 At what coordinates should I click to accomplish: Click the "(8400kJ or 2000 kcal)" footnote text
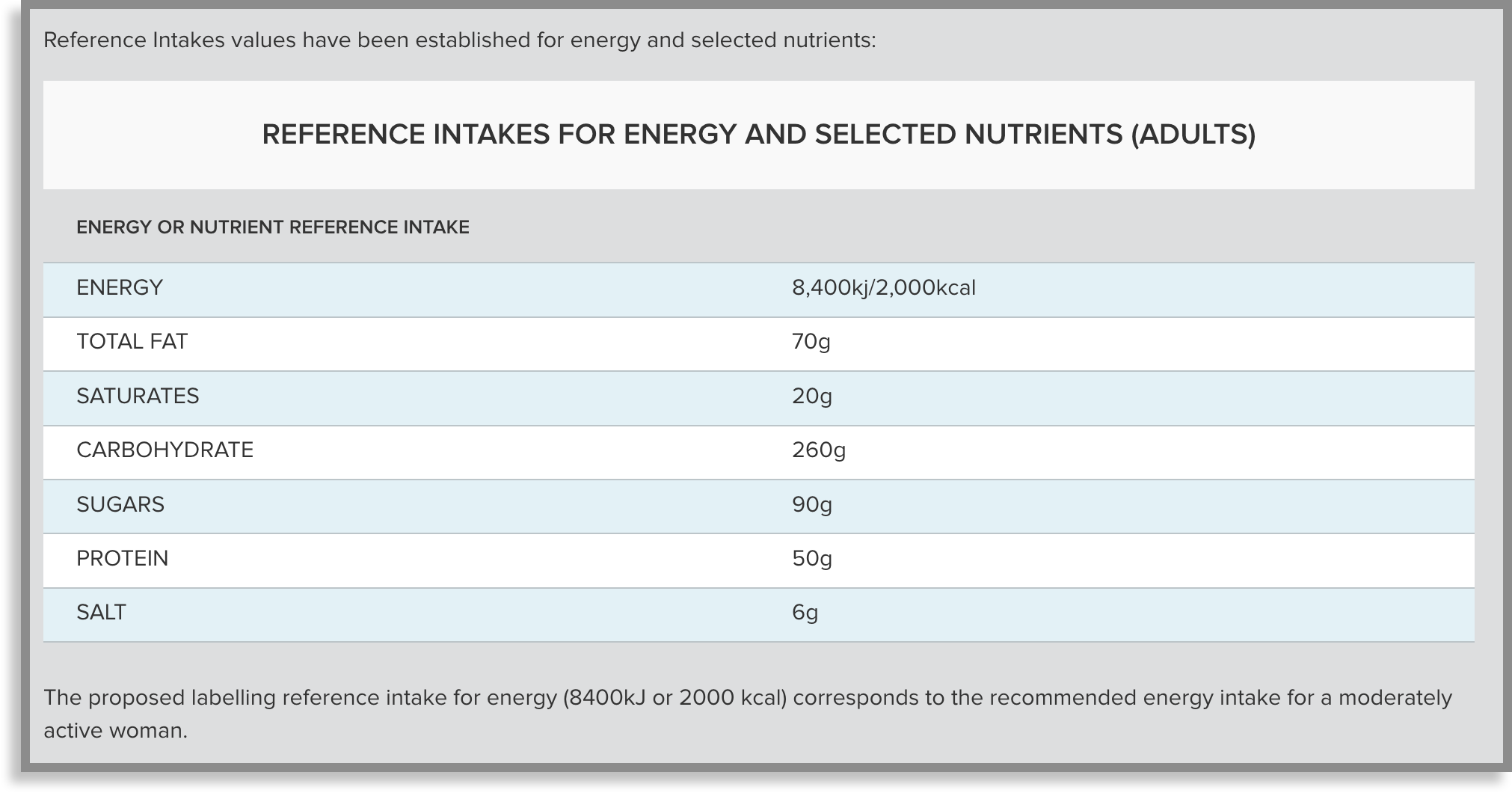(674, 698)
